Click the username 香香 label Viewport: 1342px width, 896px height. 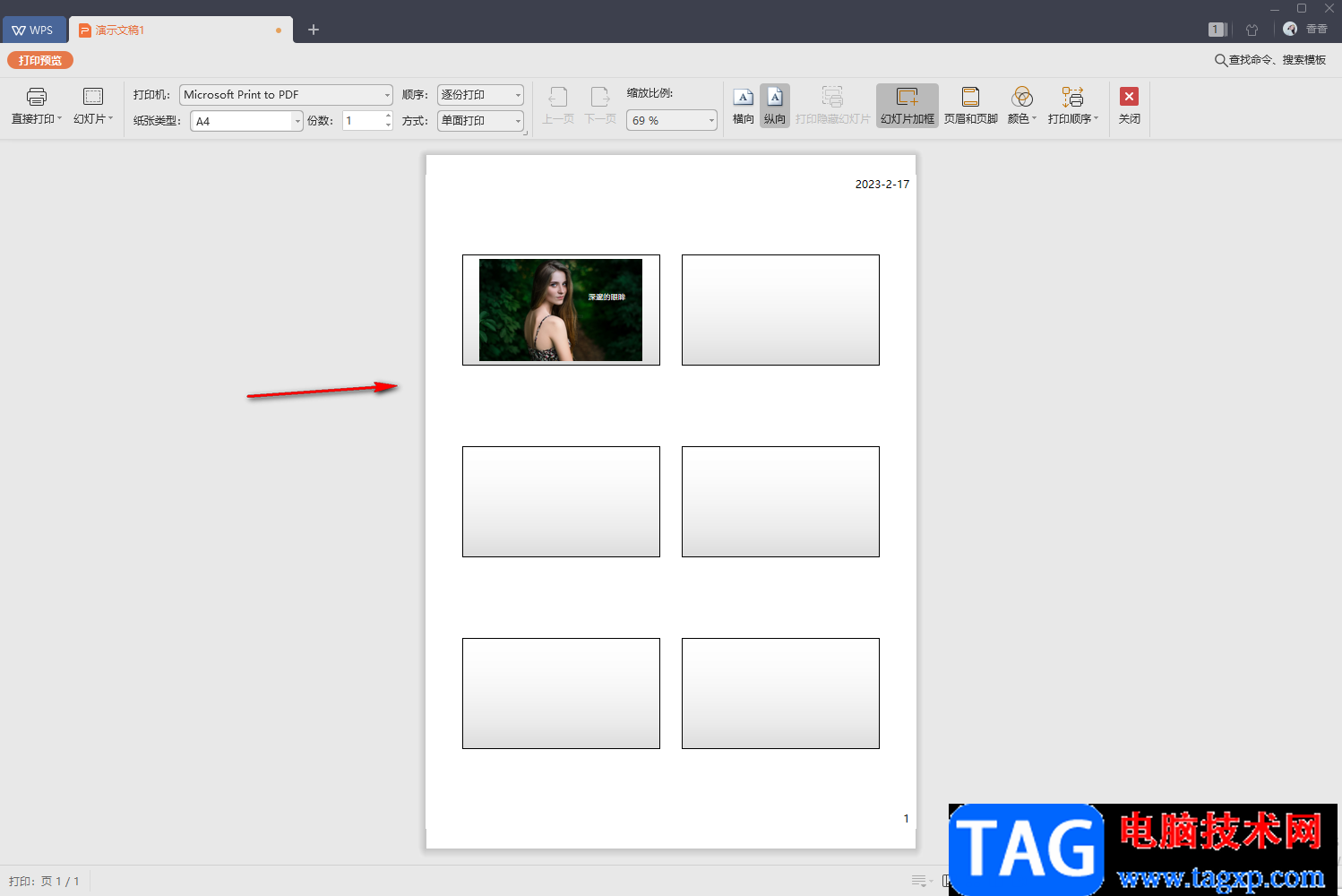point(1317,30)
